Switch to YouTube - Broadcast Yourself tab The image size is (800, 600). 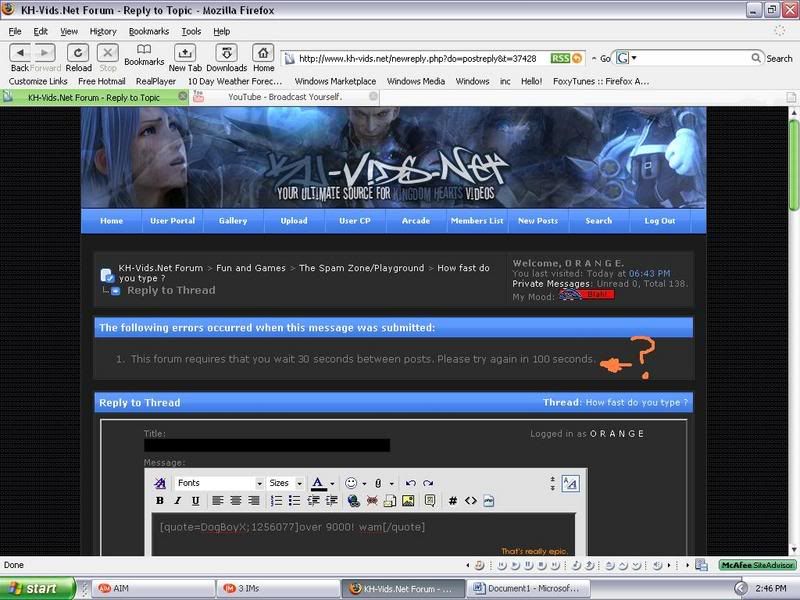click(x=284, y=97)
